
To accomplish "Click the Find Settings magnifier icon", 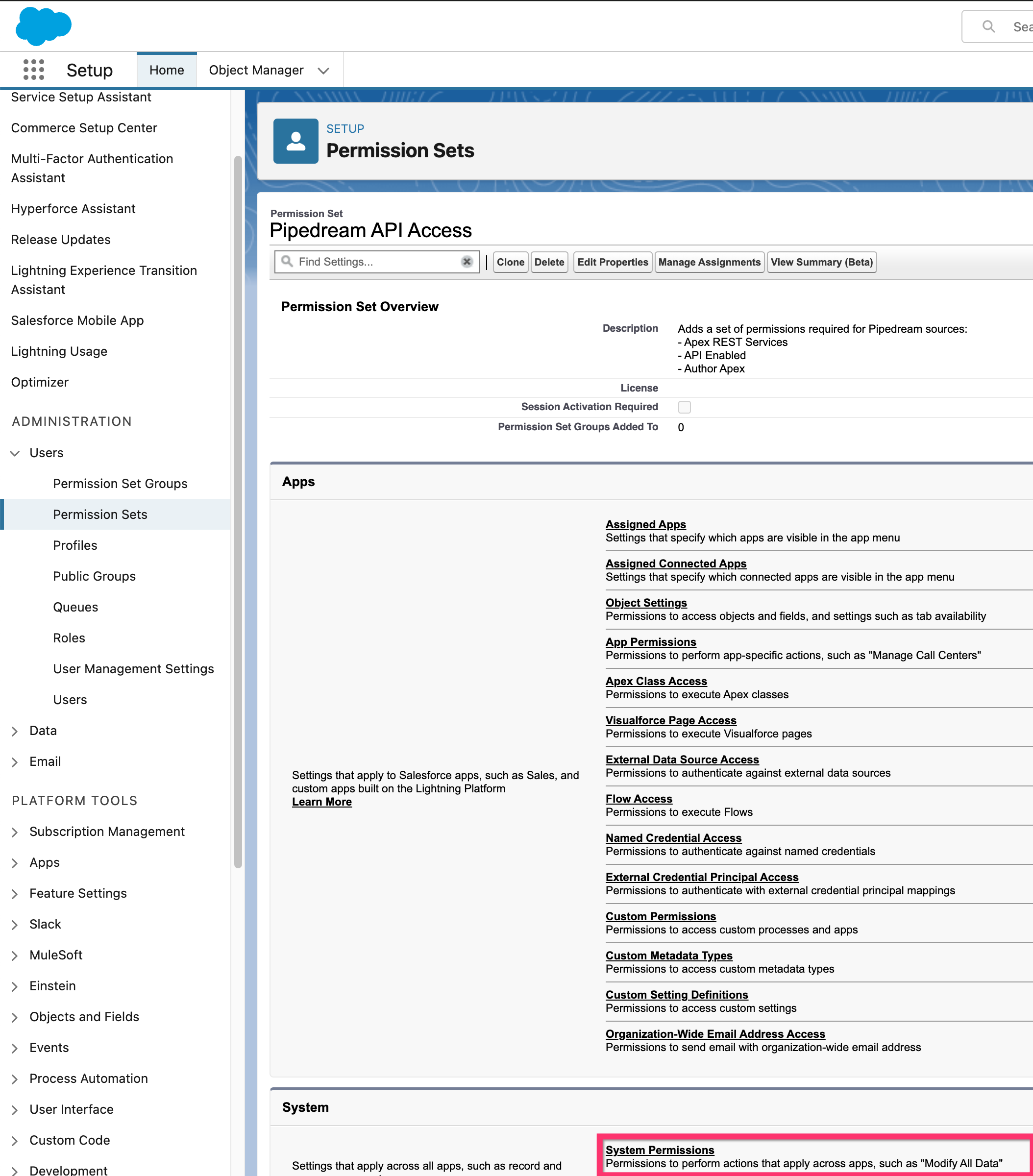I will pyautogui.click(x=287, y=262).
